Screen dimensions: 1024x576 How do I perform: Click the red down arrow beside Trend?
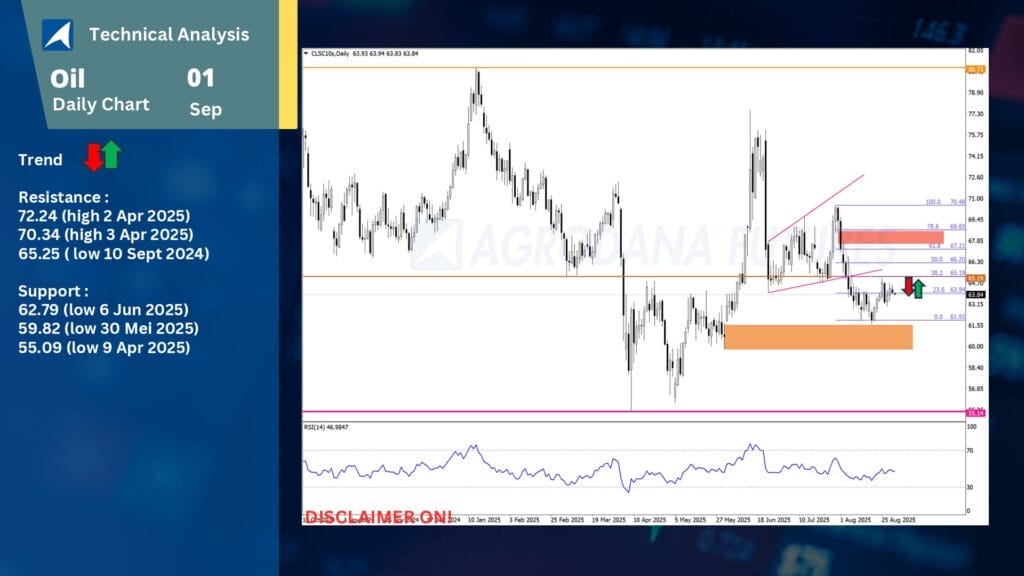click(x=92, y=157)
